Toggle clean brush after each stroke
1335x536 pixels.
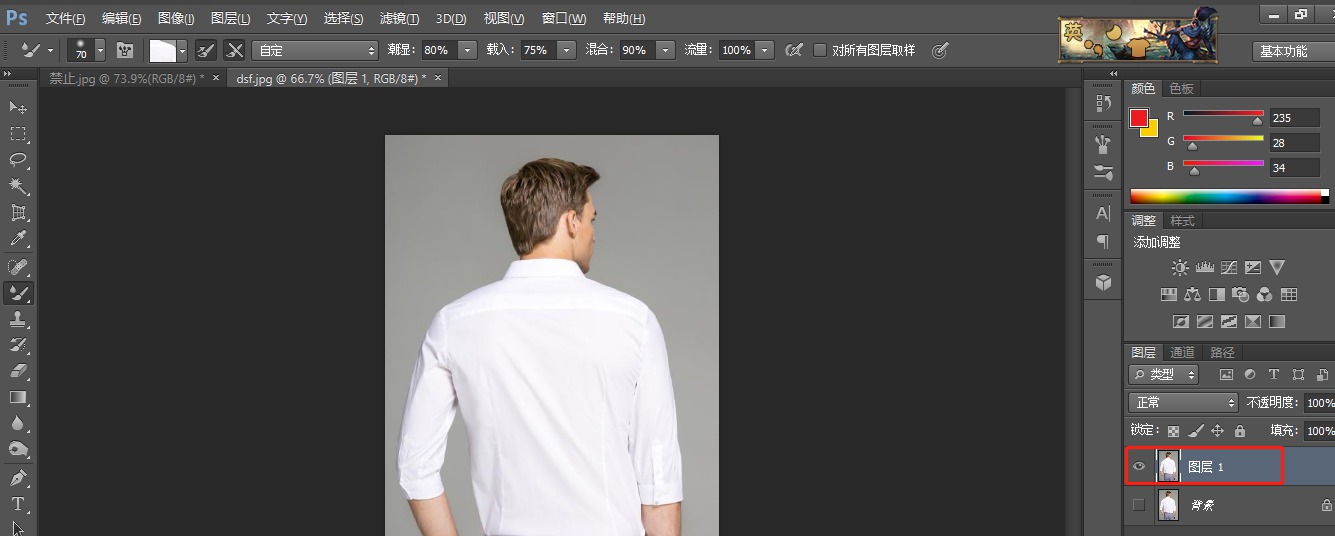click(x=234, y=50)
